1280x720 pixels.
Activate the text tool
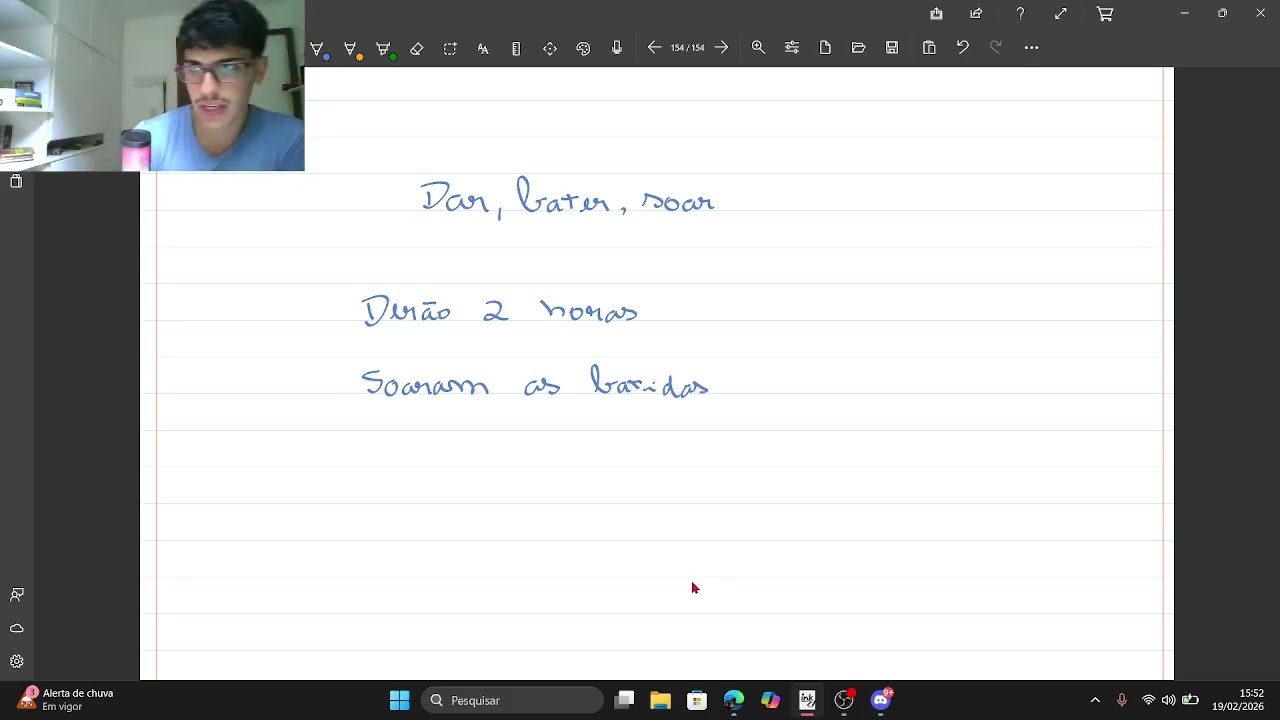point(483,48)
